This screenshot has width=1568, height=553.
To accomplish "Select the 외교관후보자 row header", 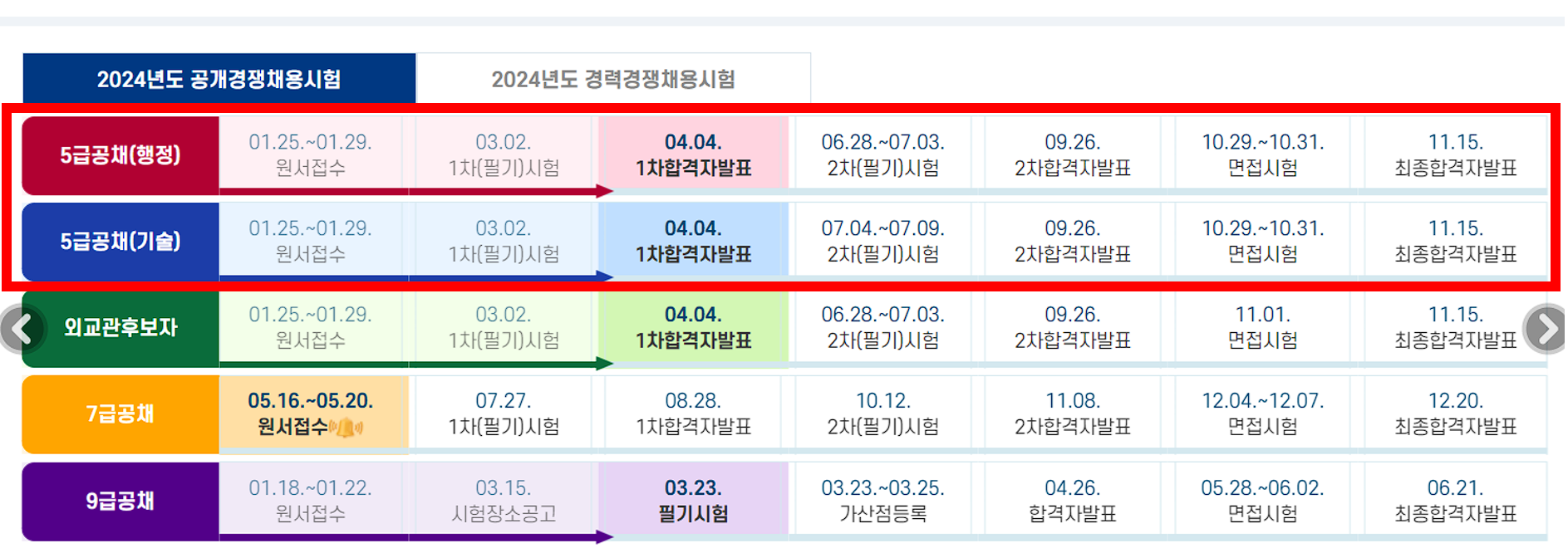I will click(120, 328).
